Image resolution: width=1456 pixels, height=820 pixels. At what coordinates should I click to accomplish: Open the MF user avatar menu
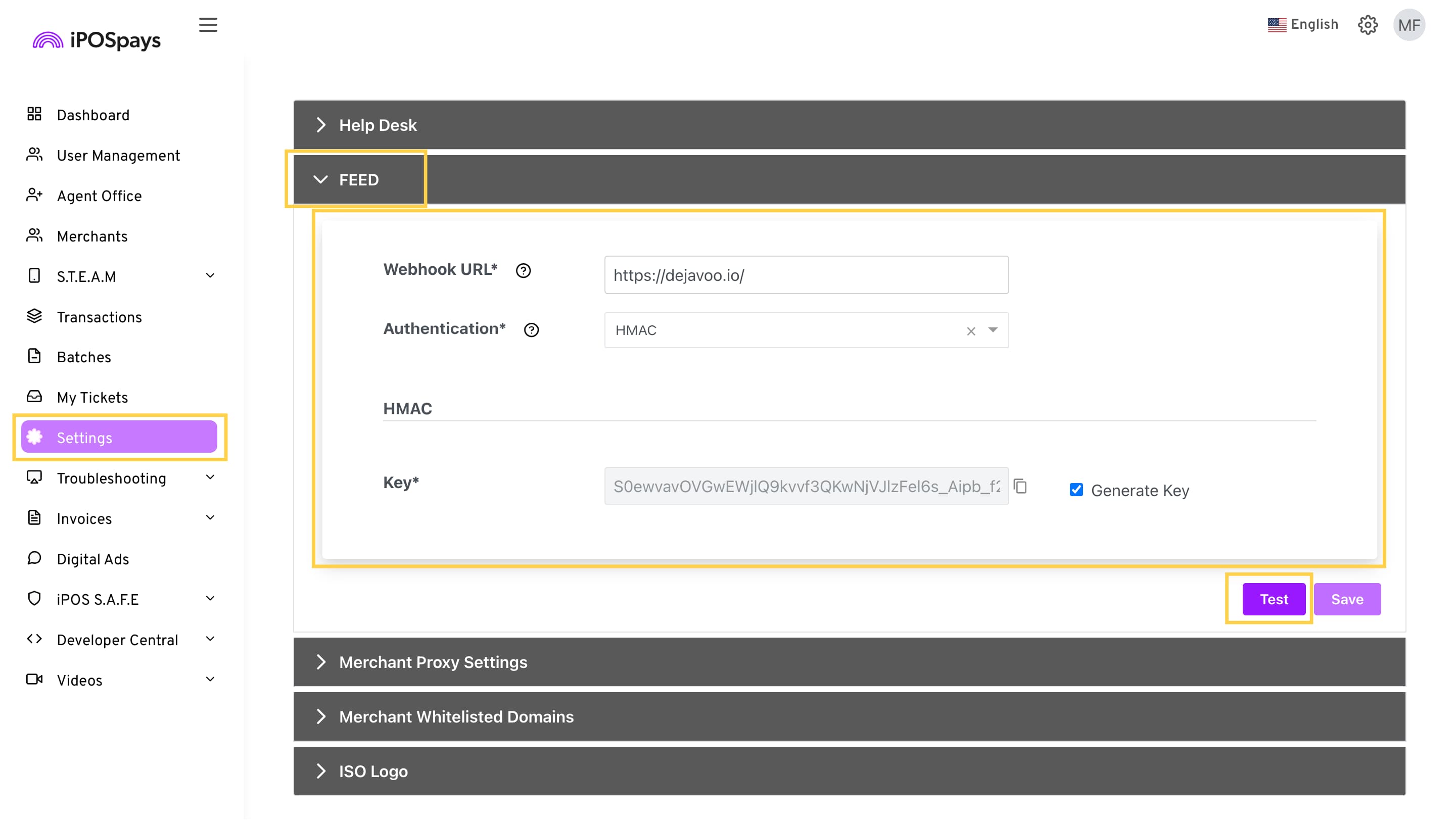click(x=1408, y=25)
